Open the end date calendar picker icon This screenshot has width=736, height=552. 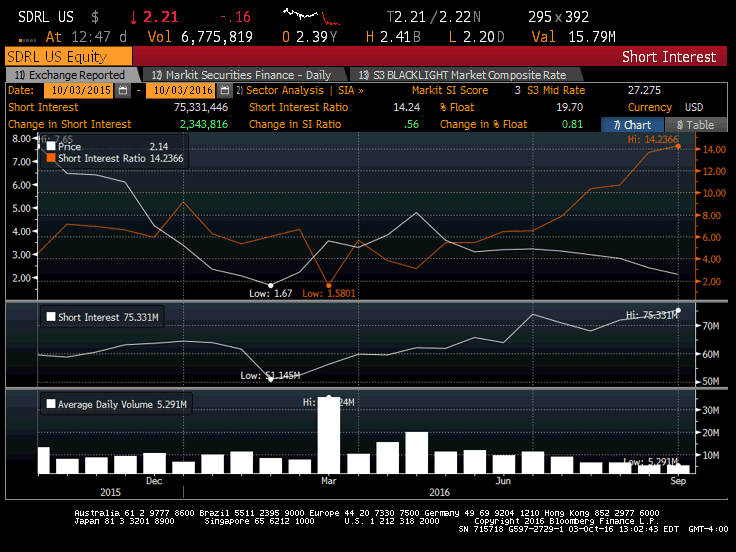pos(225,90)
